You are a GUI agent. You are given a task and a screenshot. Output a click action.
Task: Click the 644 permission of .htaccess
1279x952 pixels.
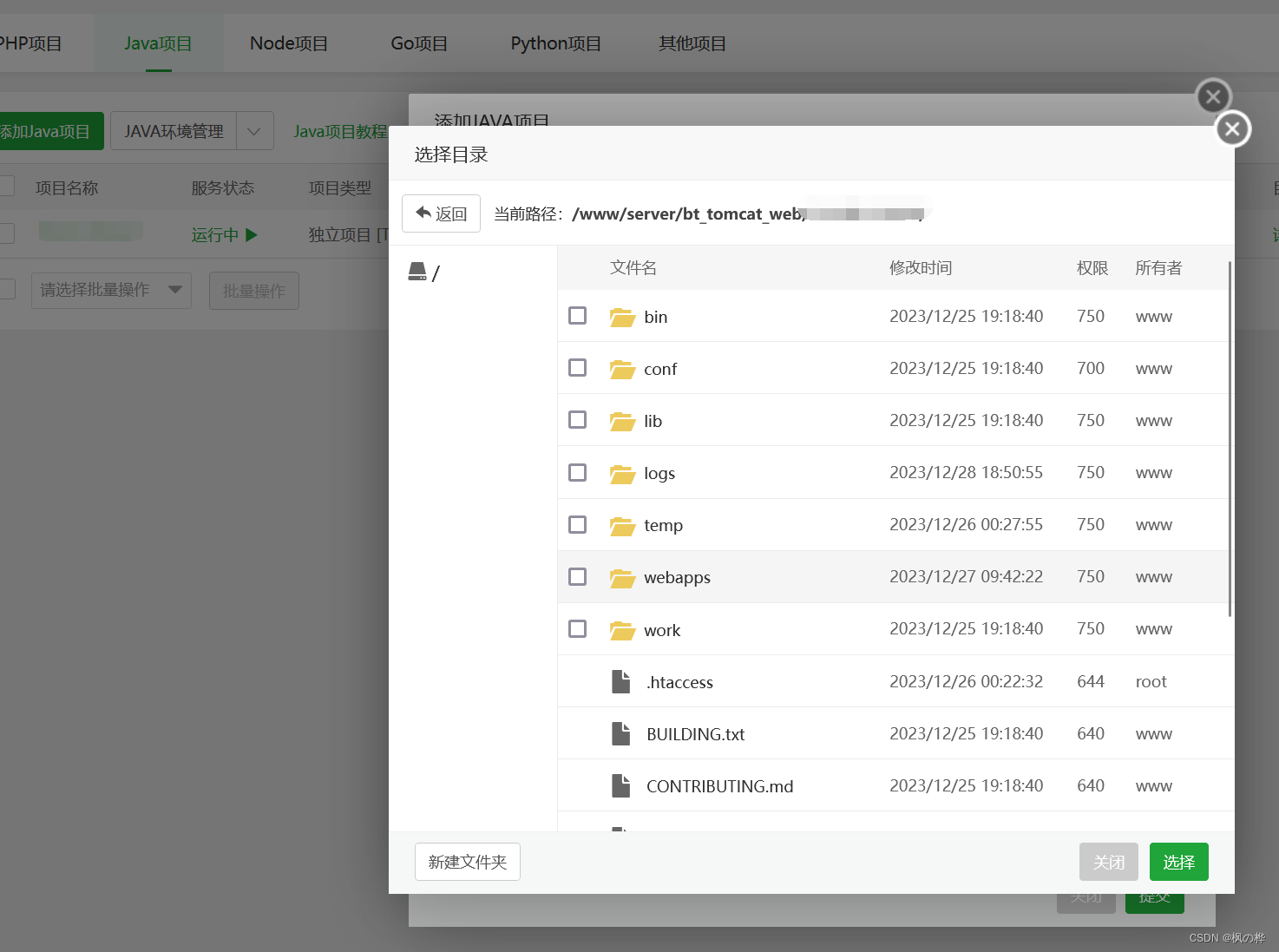[1091, 681]
